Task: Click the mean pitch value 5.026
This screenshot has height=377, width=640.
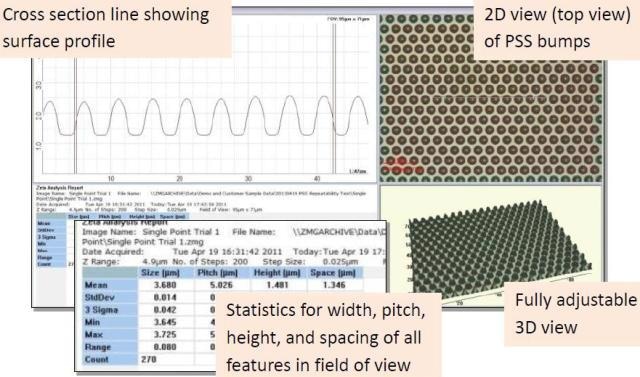Action: coord(221,285)
